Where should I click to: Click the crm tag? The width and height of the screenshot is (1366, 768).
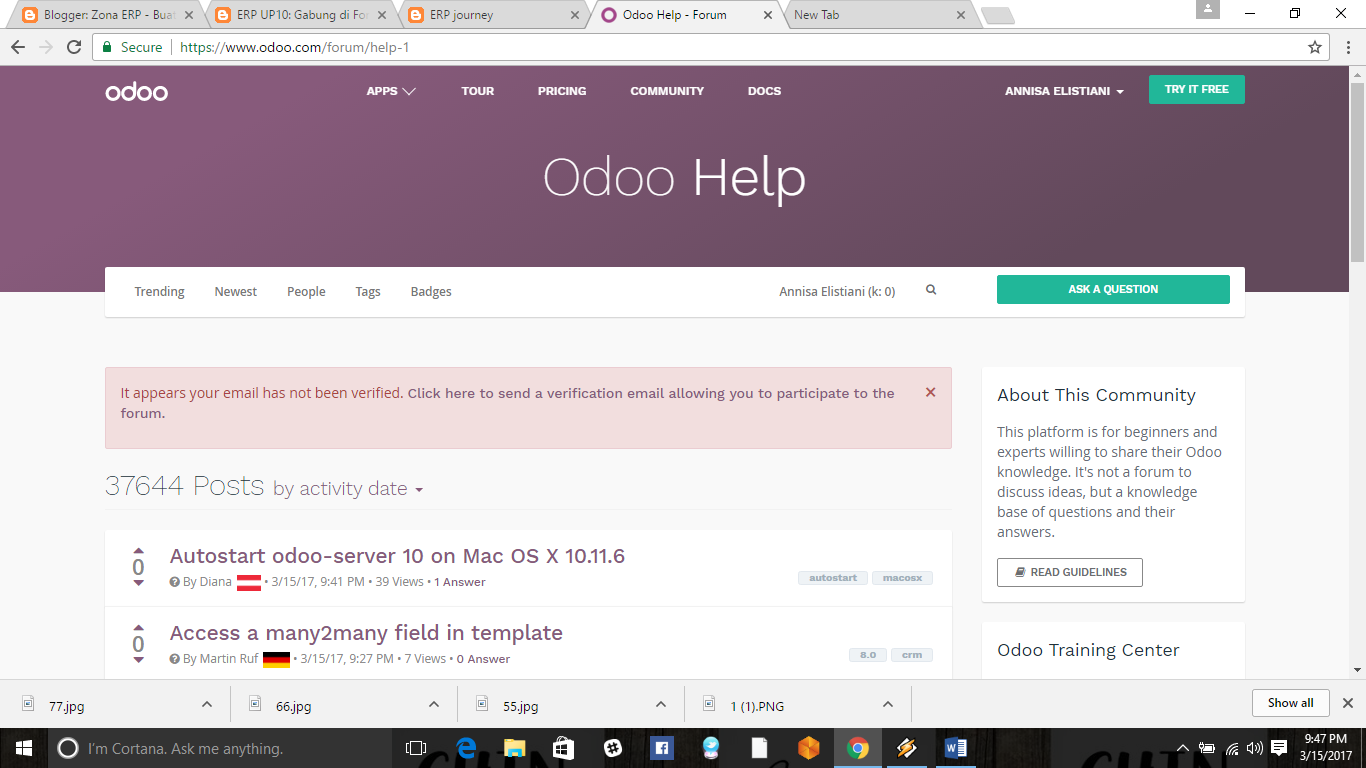click(912, 655)
